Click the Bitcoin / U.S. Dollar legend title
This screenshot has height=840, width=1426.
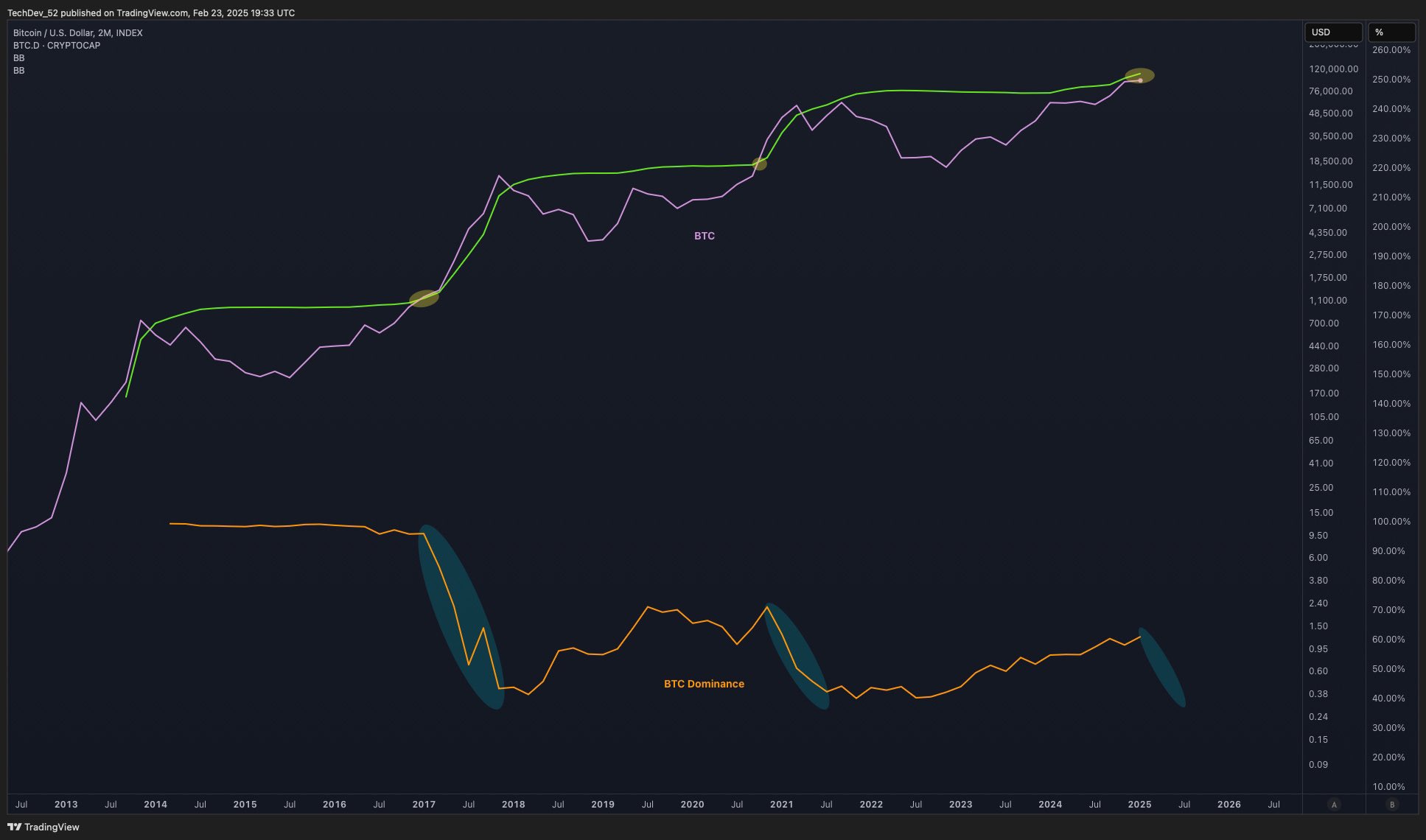click(77, 33)
